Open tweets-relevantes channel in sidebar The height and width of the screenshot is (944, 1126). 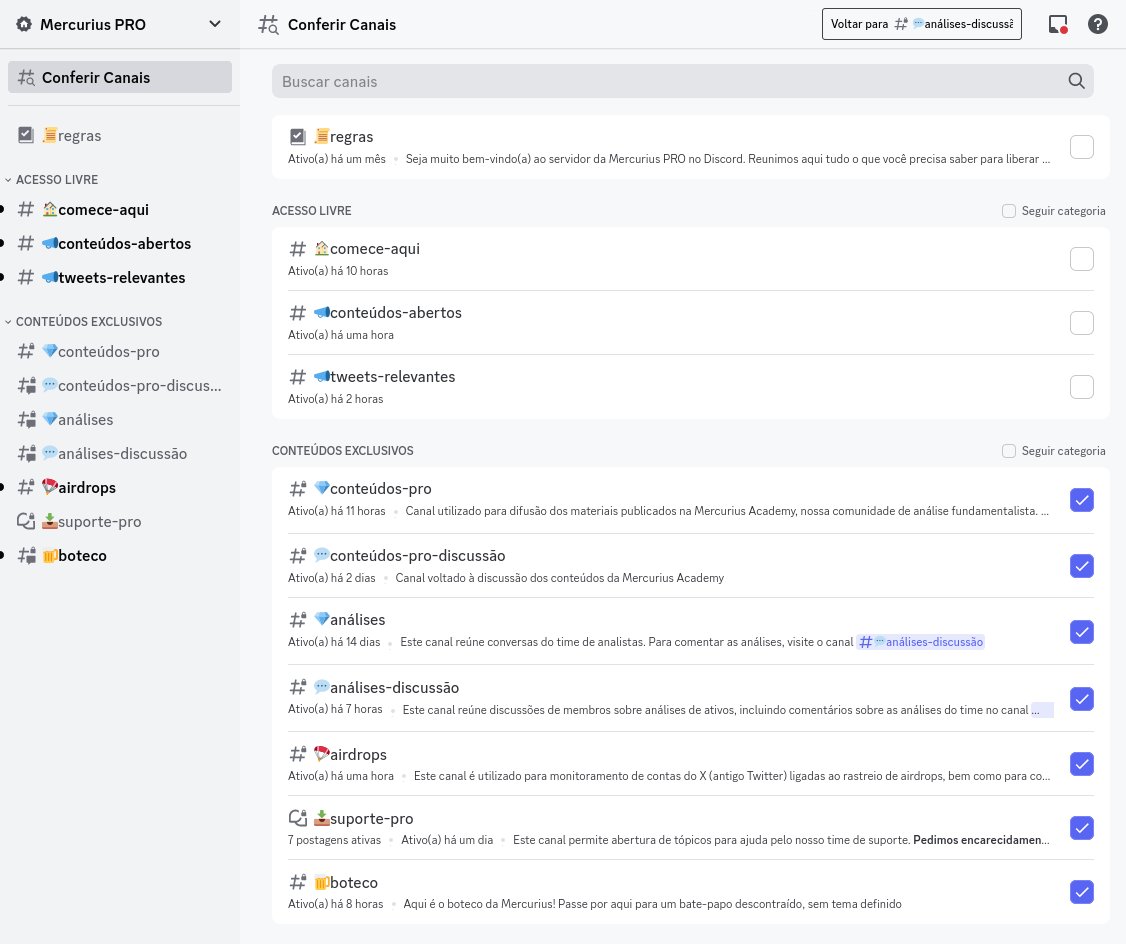pos(120,277)
